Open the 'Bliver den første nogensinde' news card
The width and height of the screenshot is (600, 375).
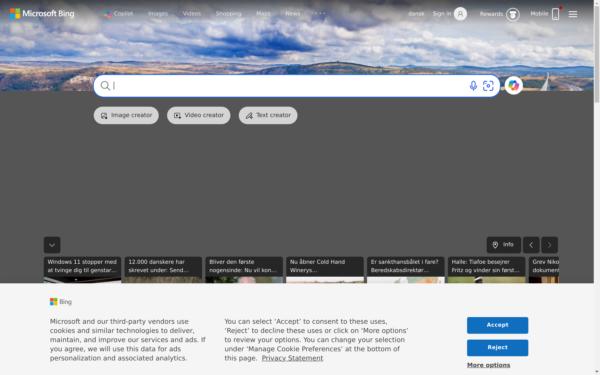click(x=244, y=270)
